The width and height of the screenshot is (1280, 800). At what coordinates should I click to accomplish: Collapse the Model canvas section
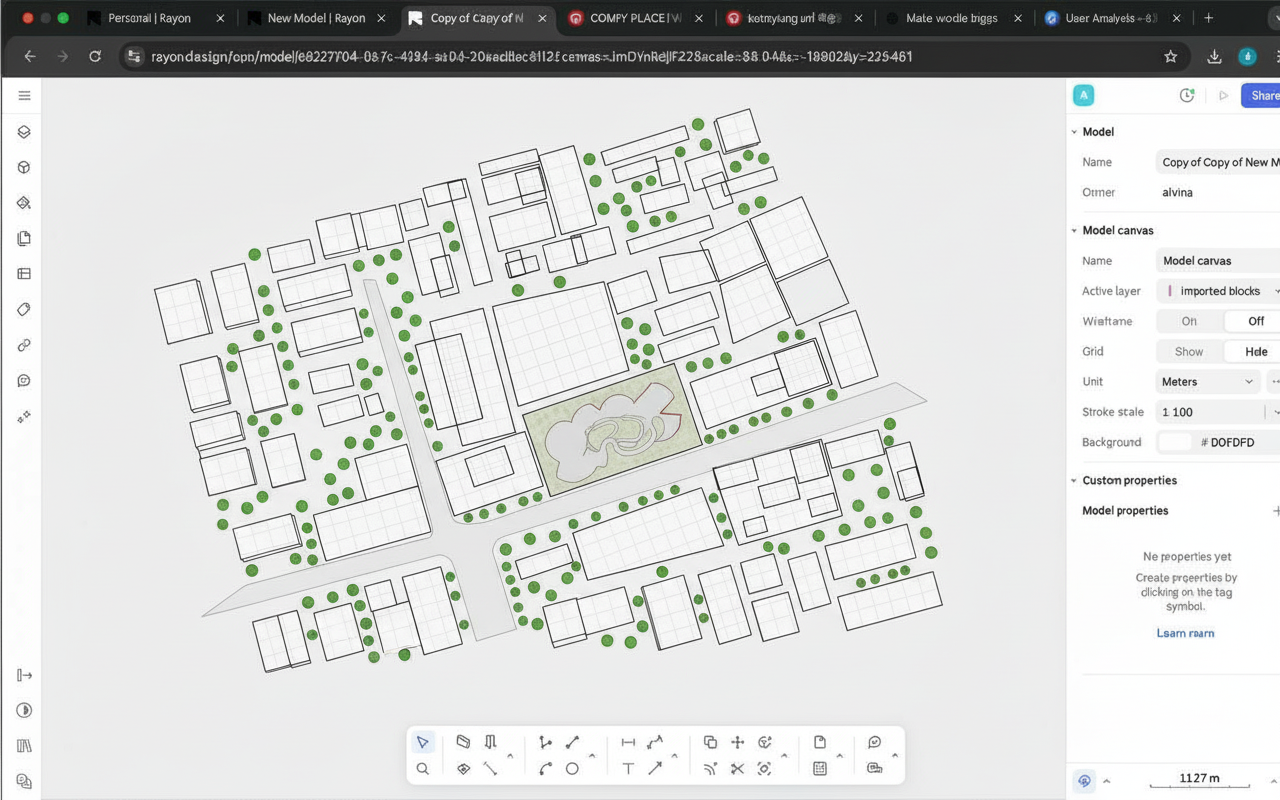click(x=1074, y=230)
